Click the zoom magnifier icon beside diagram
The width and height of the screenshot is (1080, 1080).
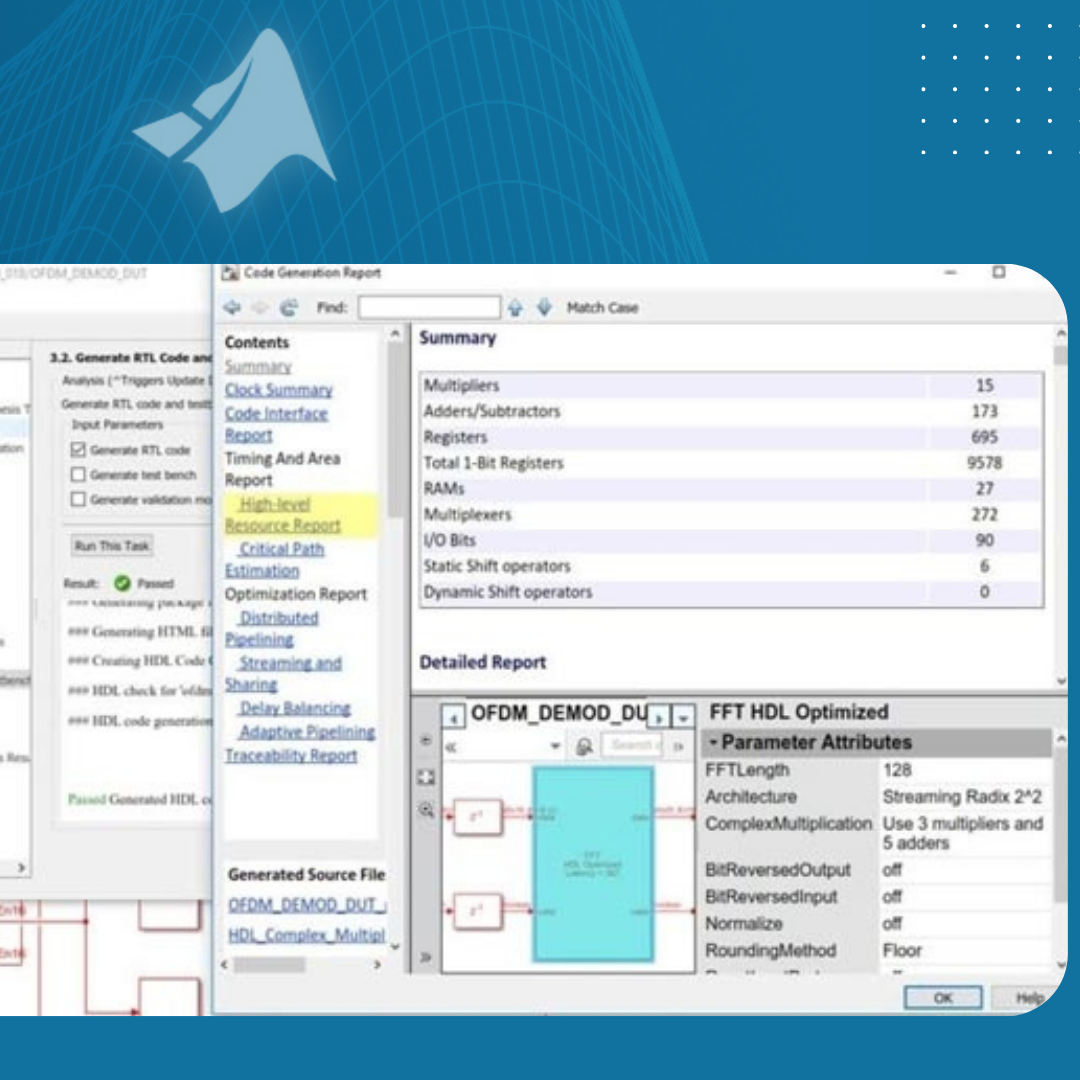(425, 810)
